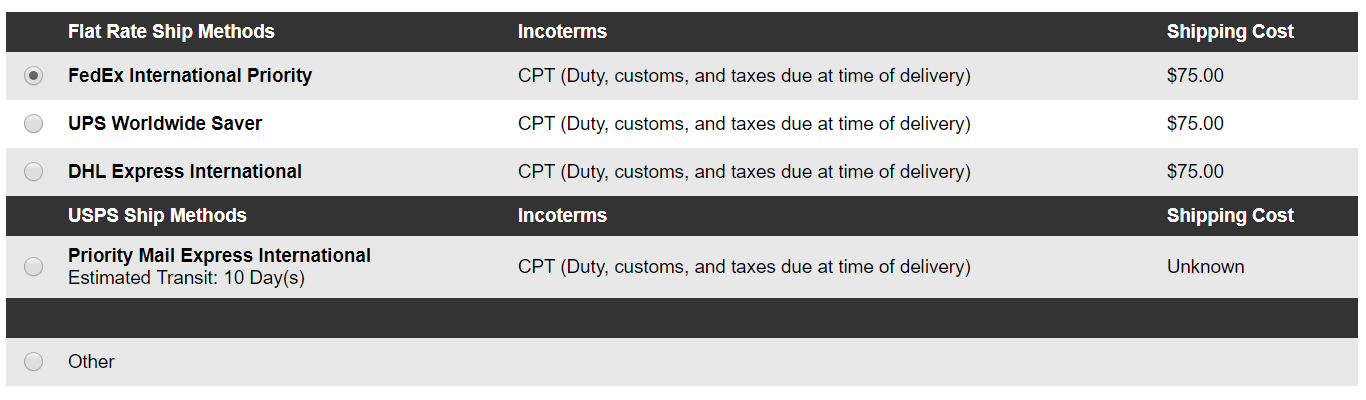Click the FedEx International Priority label
This screenshot has width=1366, height=400.
pos(190,76)
